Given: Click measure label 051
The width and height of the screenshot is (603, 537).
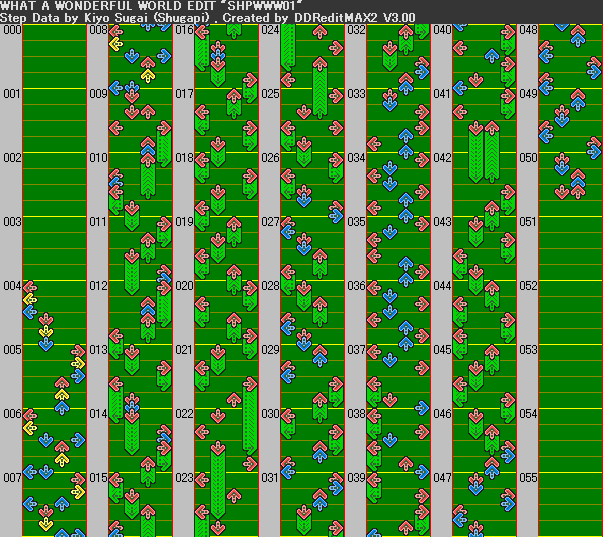Looking at the screenshot, I should click(528, 222).
